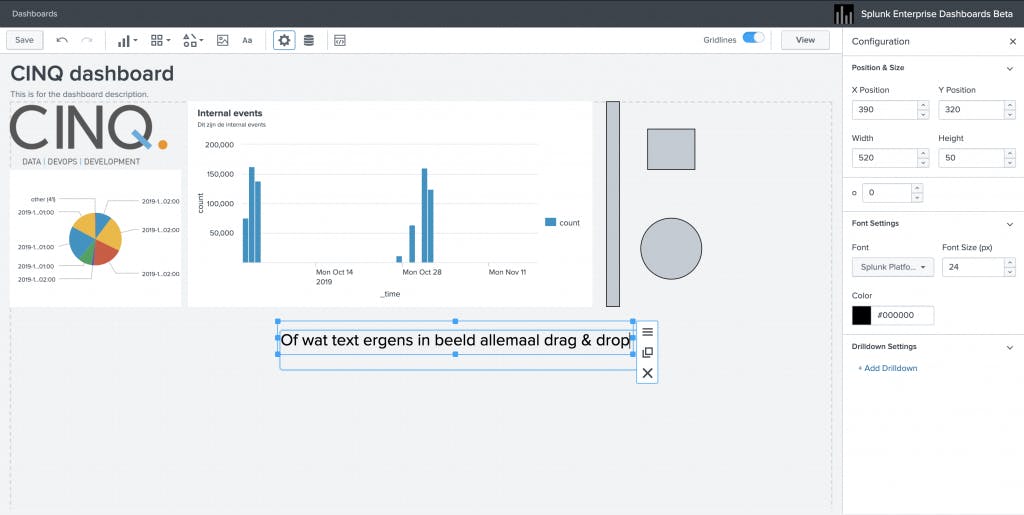Screen dimensions: 1024x515
Task: Click the duplicate icon beside text box
Action: [x=647, y=352]
